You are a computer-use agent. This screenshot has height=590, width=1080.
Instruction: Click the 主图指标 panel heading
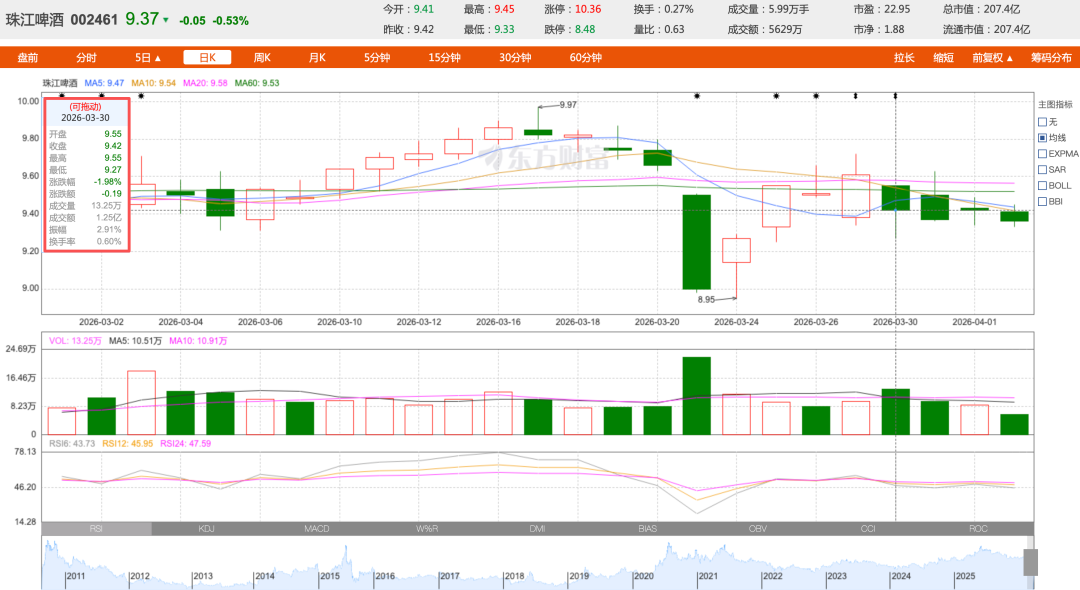(1055, 105)
